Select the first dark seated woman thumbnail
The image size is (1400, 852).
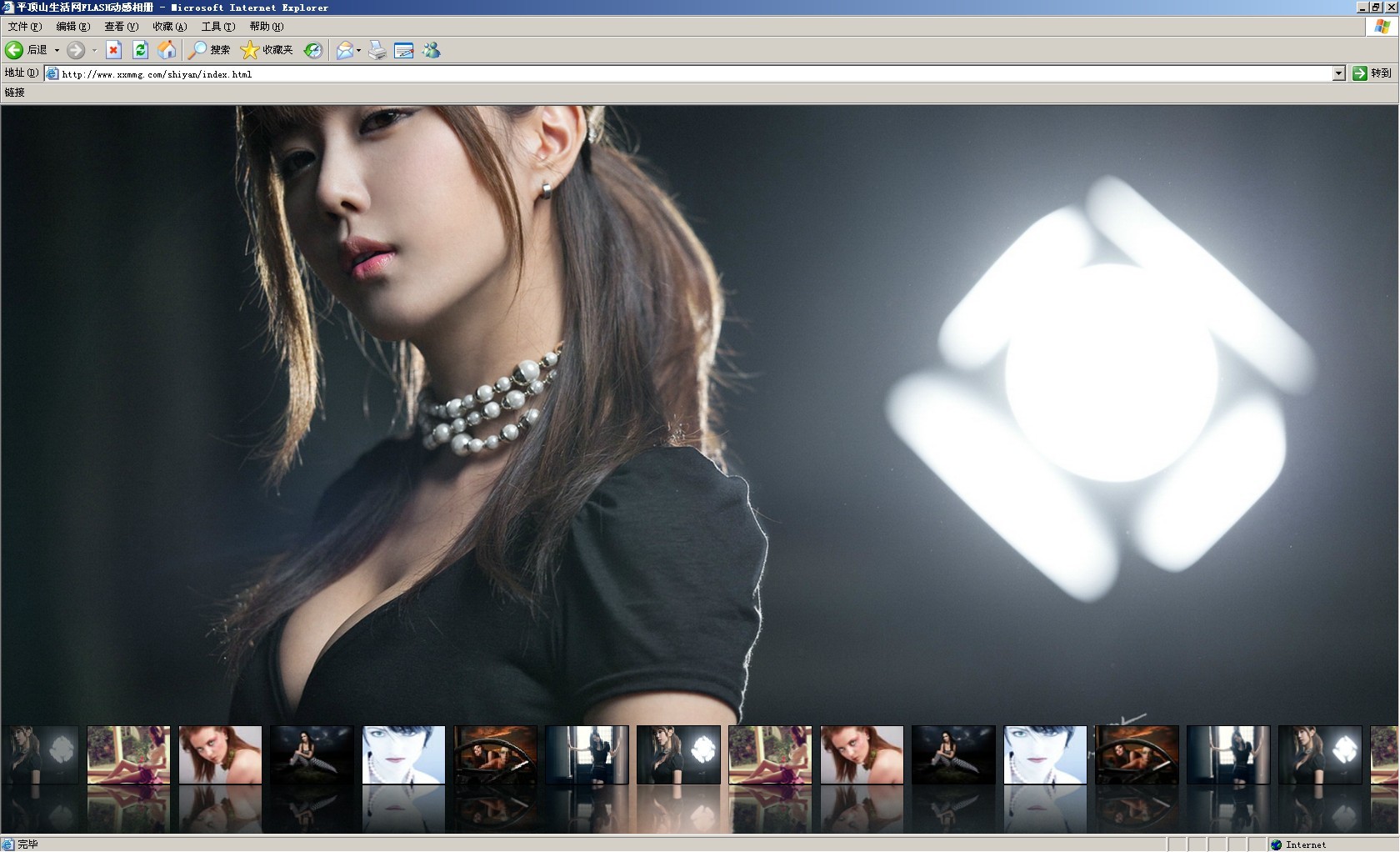click(312, 755)
